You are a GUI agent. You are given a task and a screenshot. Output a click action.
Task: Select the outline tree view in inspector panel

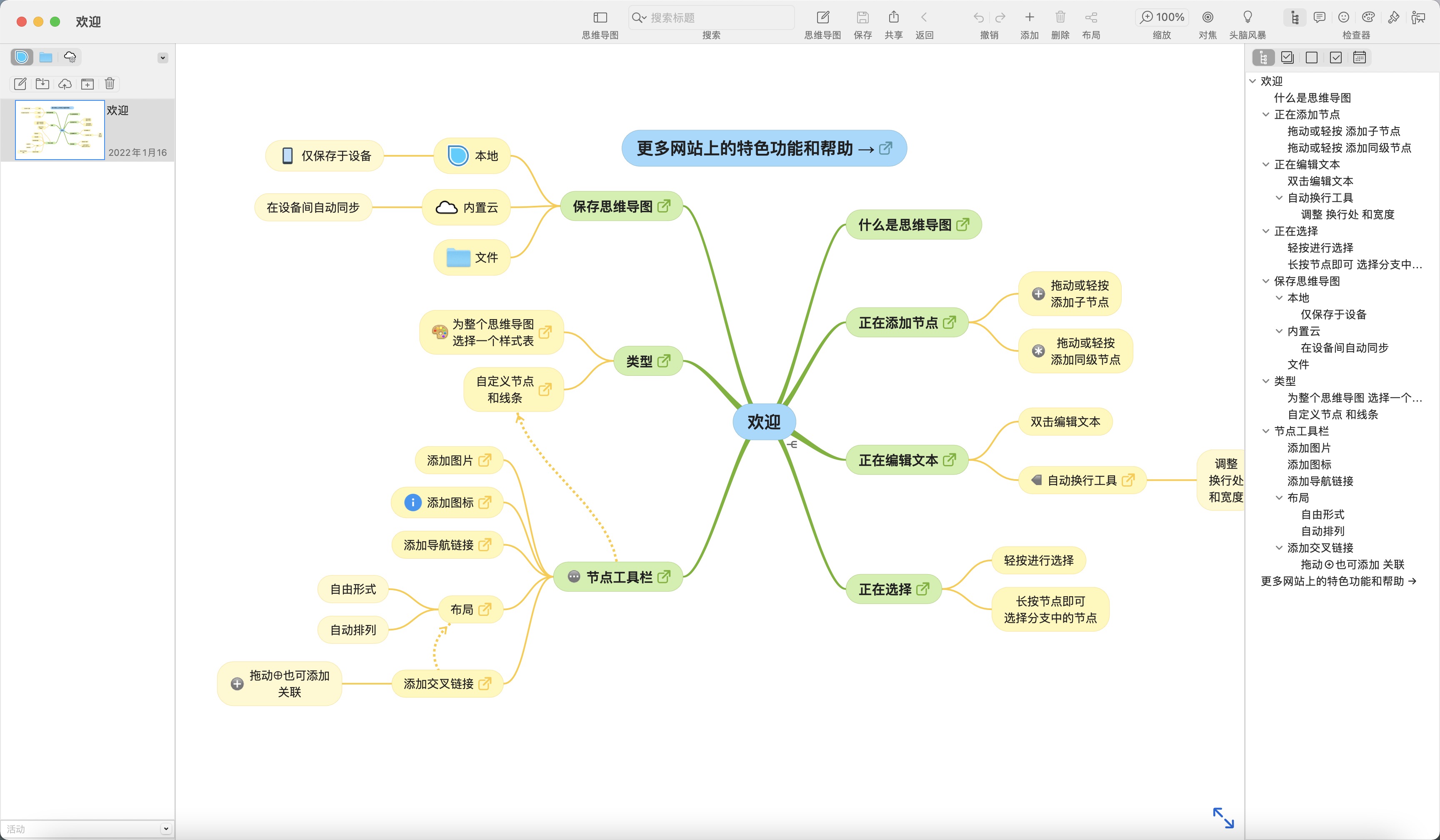[1263, 58]
